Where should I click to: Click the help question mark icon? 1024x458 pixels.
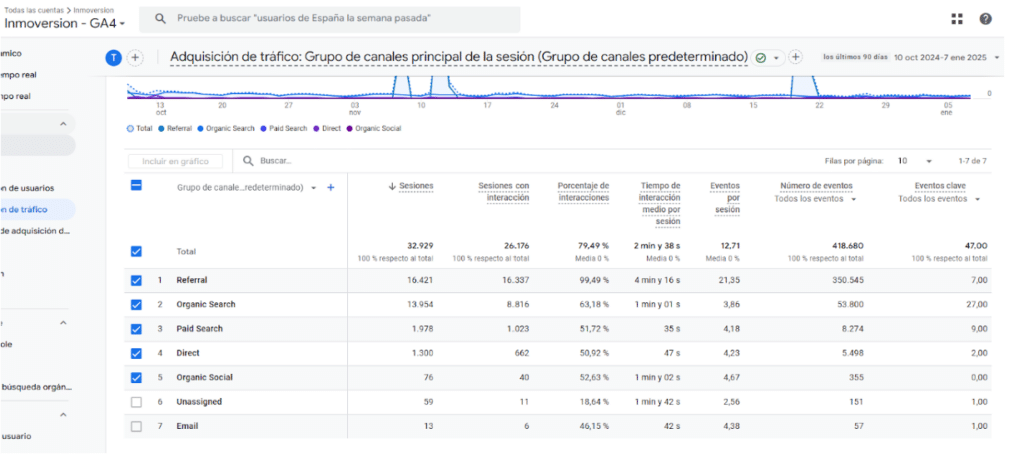pyautogui.click(x=985, y=19)
